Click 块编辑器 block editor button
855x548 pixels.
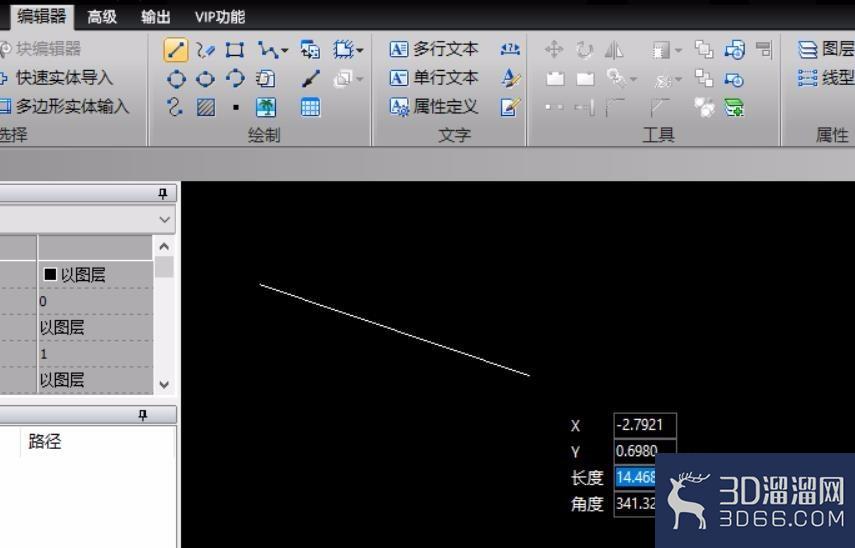click(x=41, y=49)
